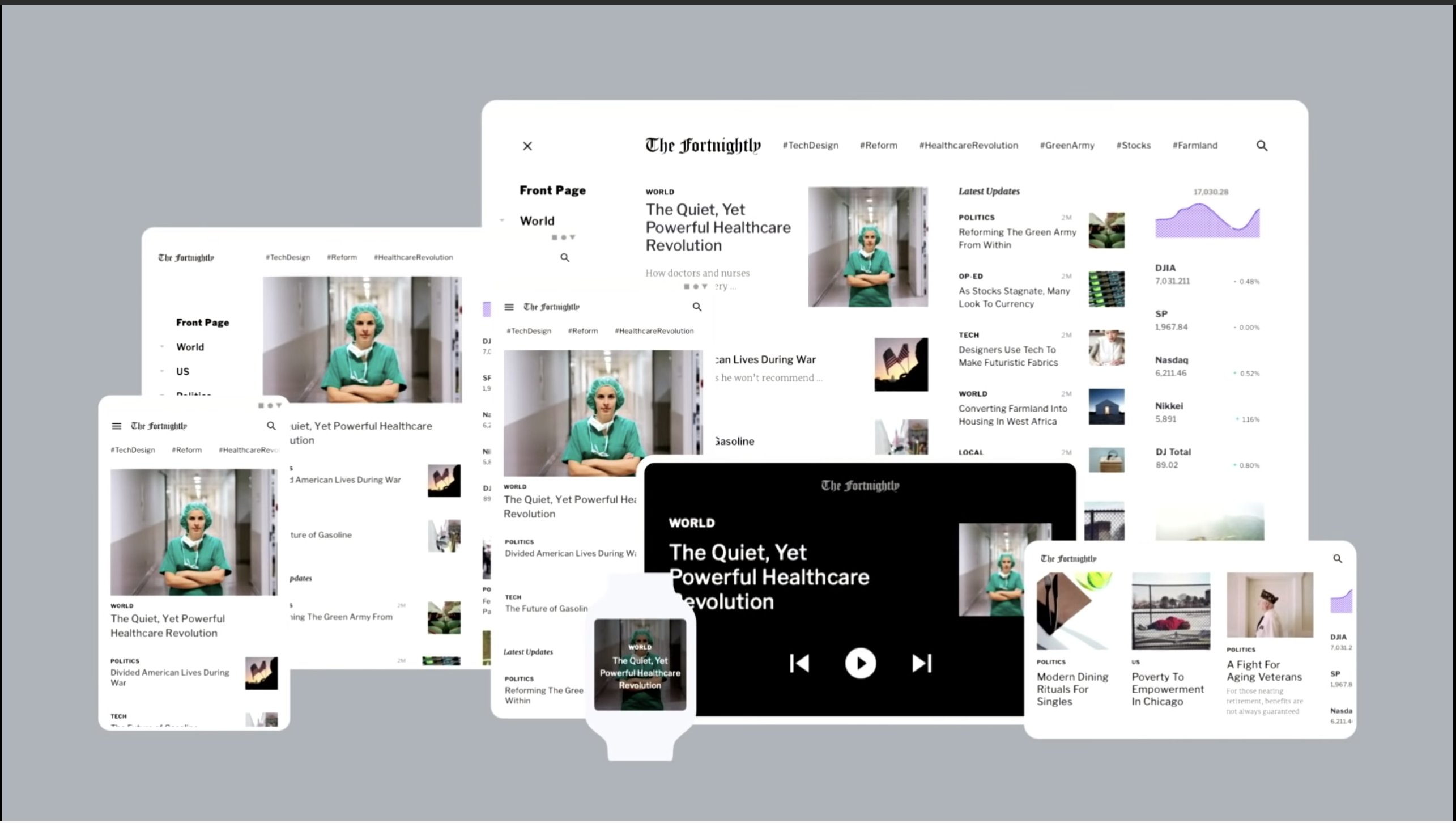
Task: Tap the nurse photo thumbnail on the smartwatch
Action: [640, 663]
